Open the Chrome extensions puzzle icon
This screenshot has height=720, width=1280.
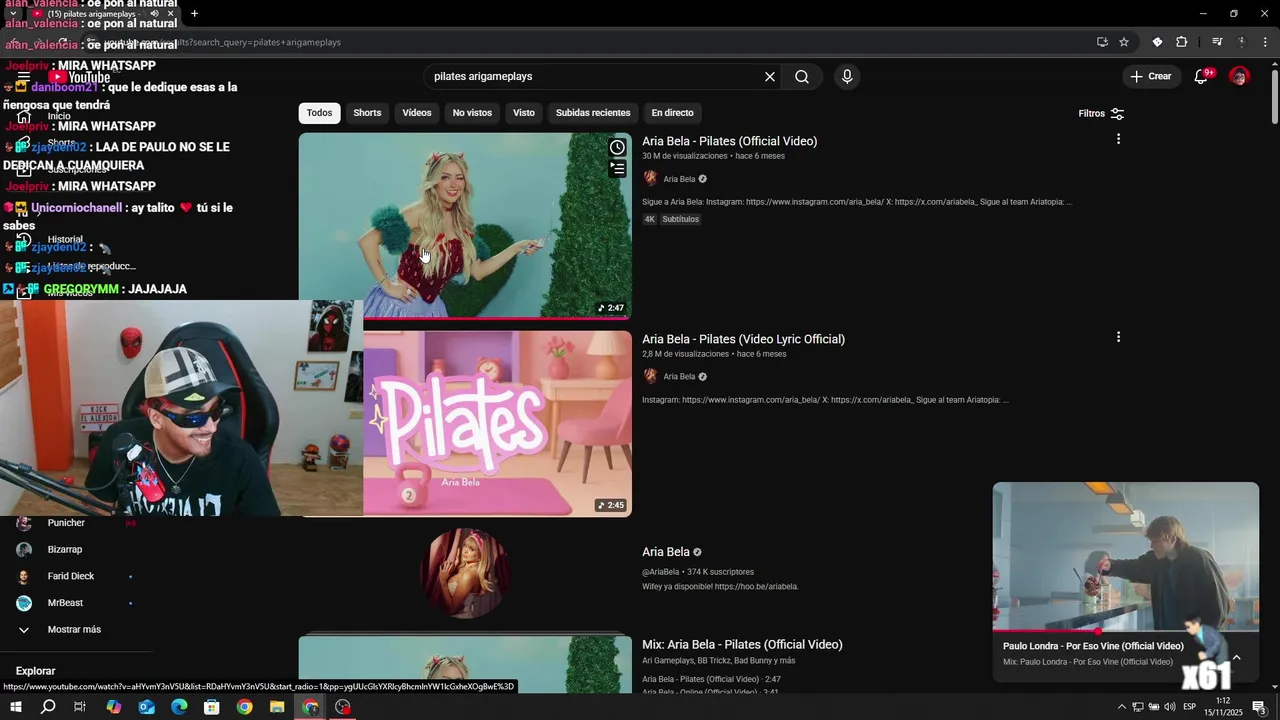1182,42
